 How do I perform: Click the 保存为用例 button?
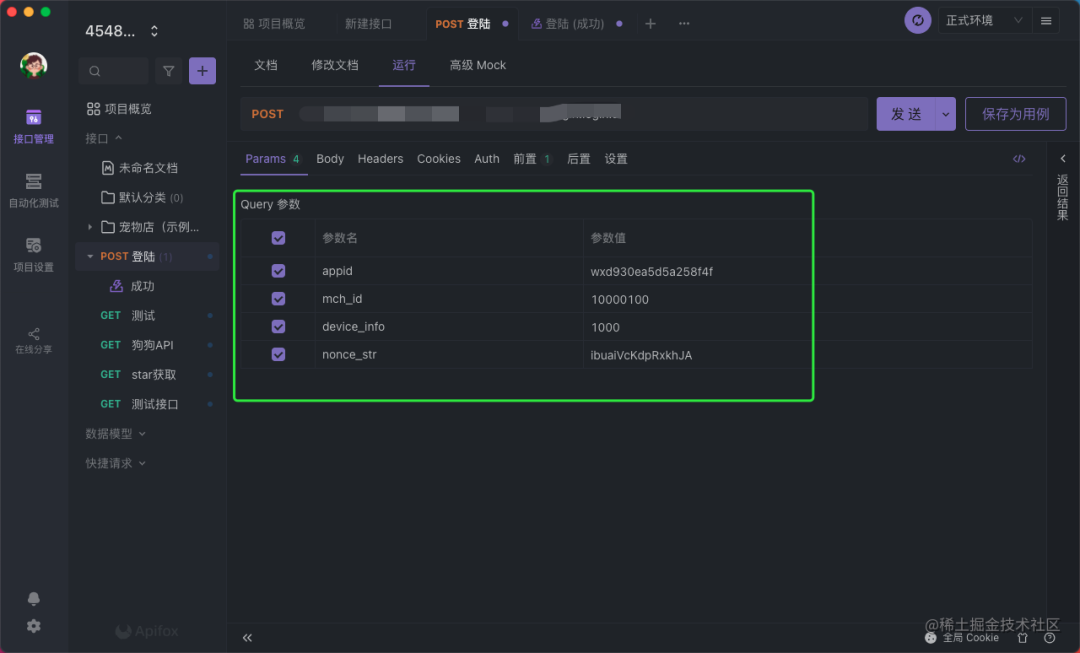[1015, 114]
